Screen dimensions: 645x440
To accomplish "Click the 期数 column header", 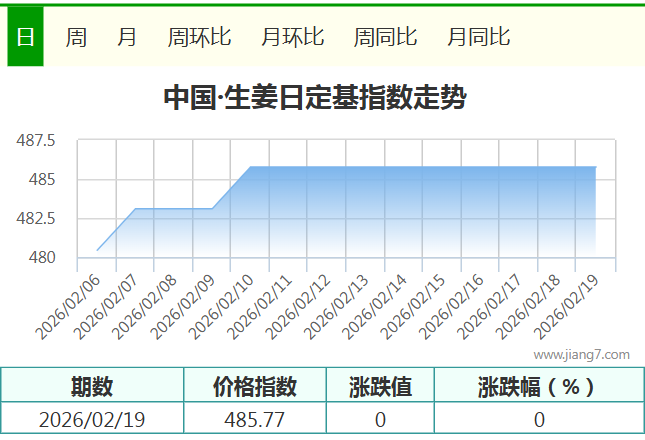I will click(92, 386).
